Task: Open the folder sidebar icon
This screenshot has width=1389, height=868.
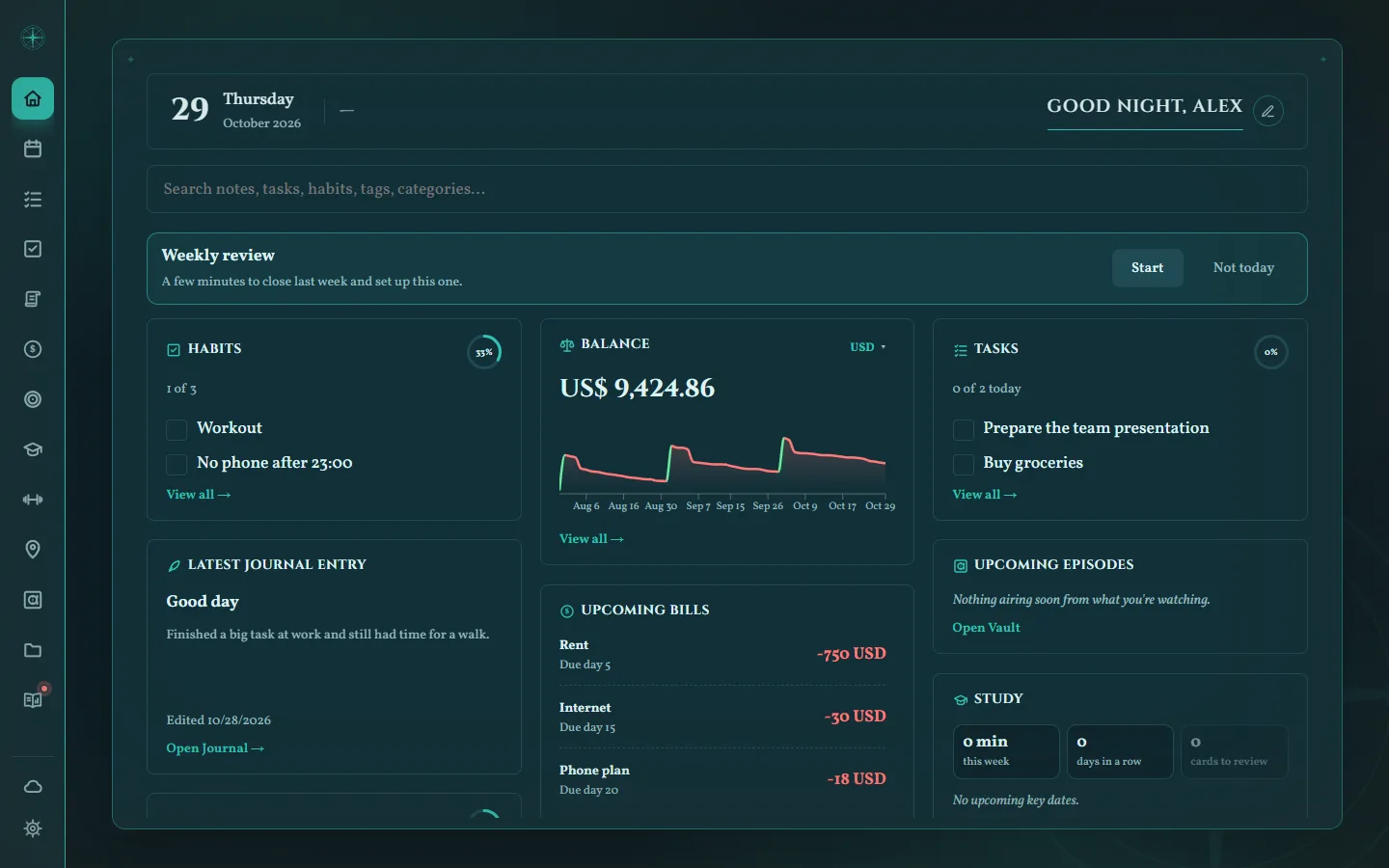Action: pyautogui.click(x=33, y=650)
